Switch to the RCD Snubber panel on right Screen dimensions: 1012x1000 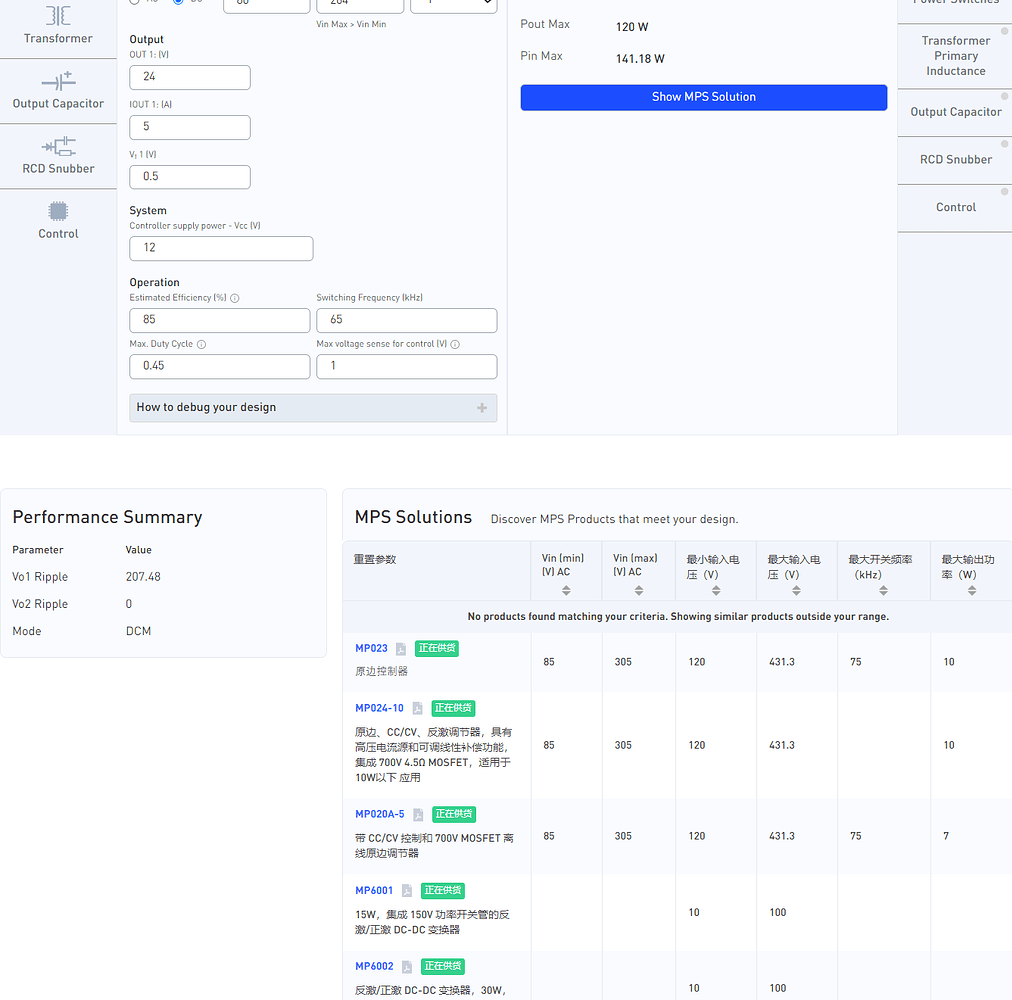tap(955, 159)
